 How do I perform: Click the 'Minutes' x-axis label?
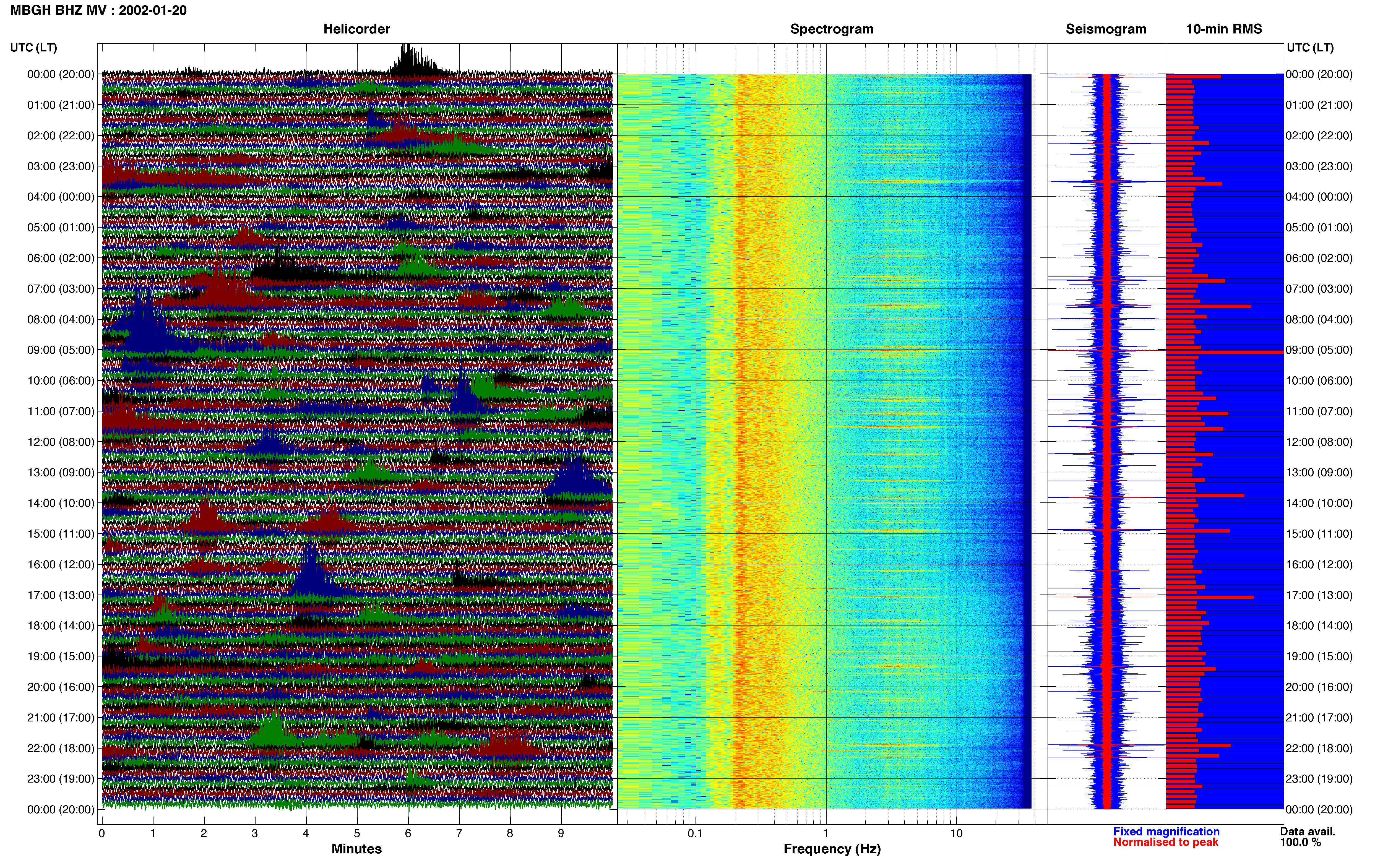click(x=356, y=848)
